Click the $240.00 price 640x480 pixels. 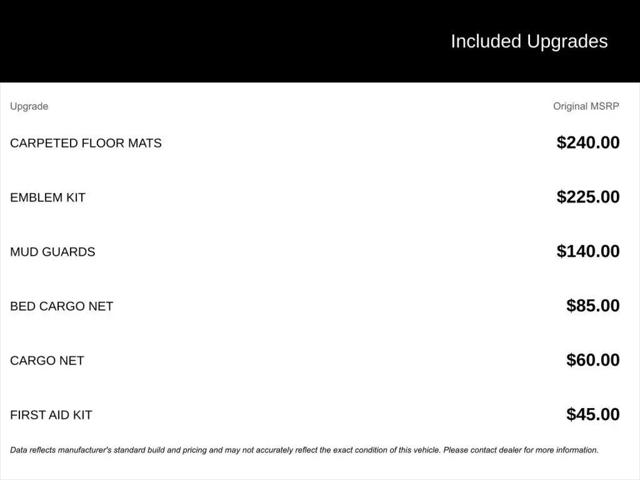tap(588, 142)
